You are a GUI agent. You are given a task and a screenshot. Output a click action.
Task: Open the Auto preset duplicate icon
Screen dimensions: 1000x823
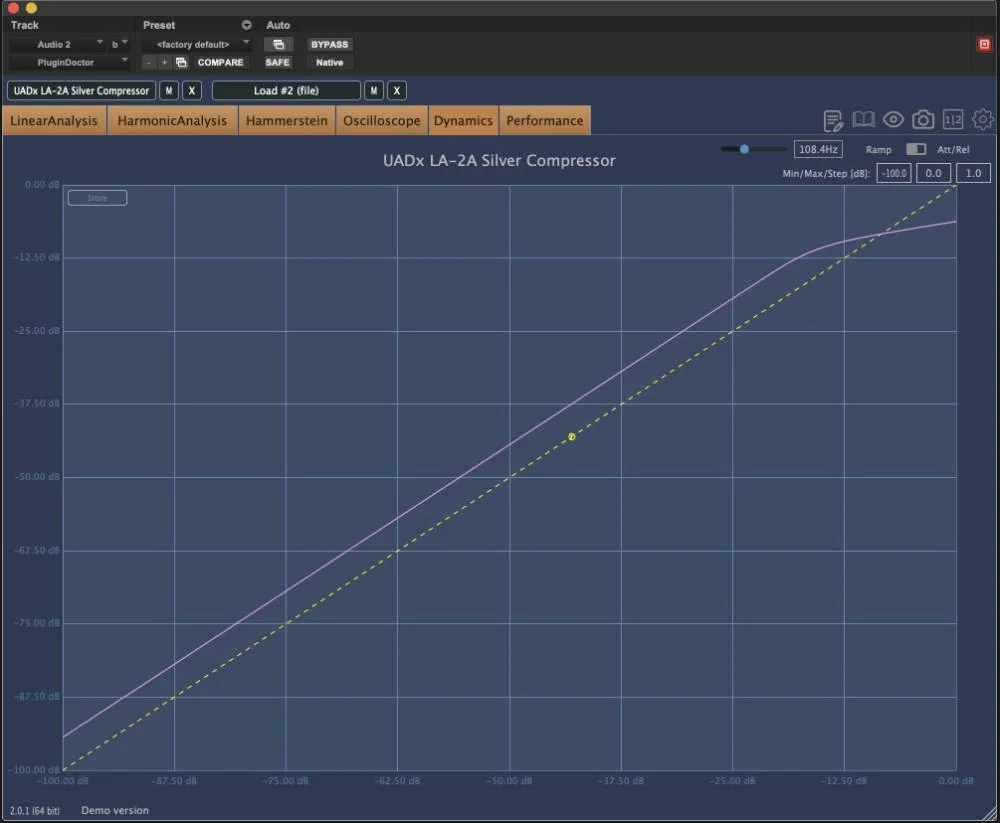point(279,44)
